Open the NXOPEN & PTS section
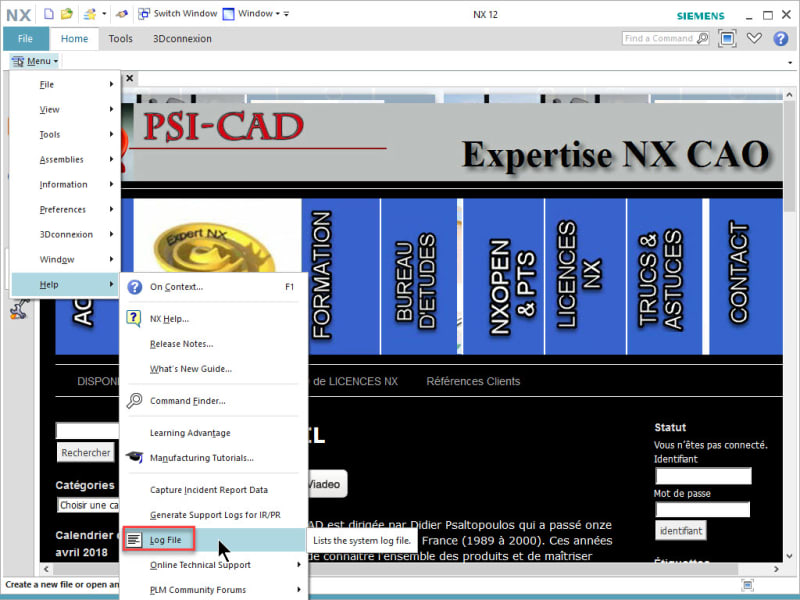800x600 pixels. [x=504, y=276]
